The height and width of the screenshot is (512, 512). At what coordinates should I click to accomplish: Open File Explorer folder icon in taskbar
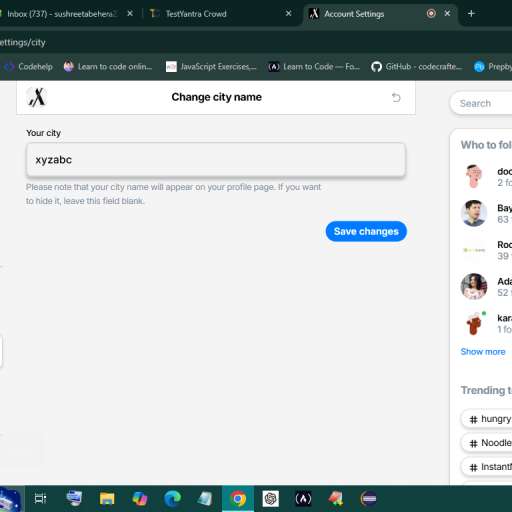(107, 499)
